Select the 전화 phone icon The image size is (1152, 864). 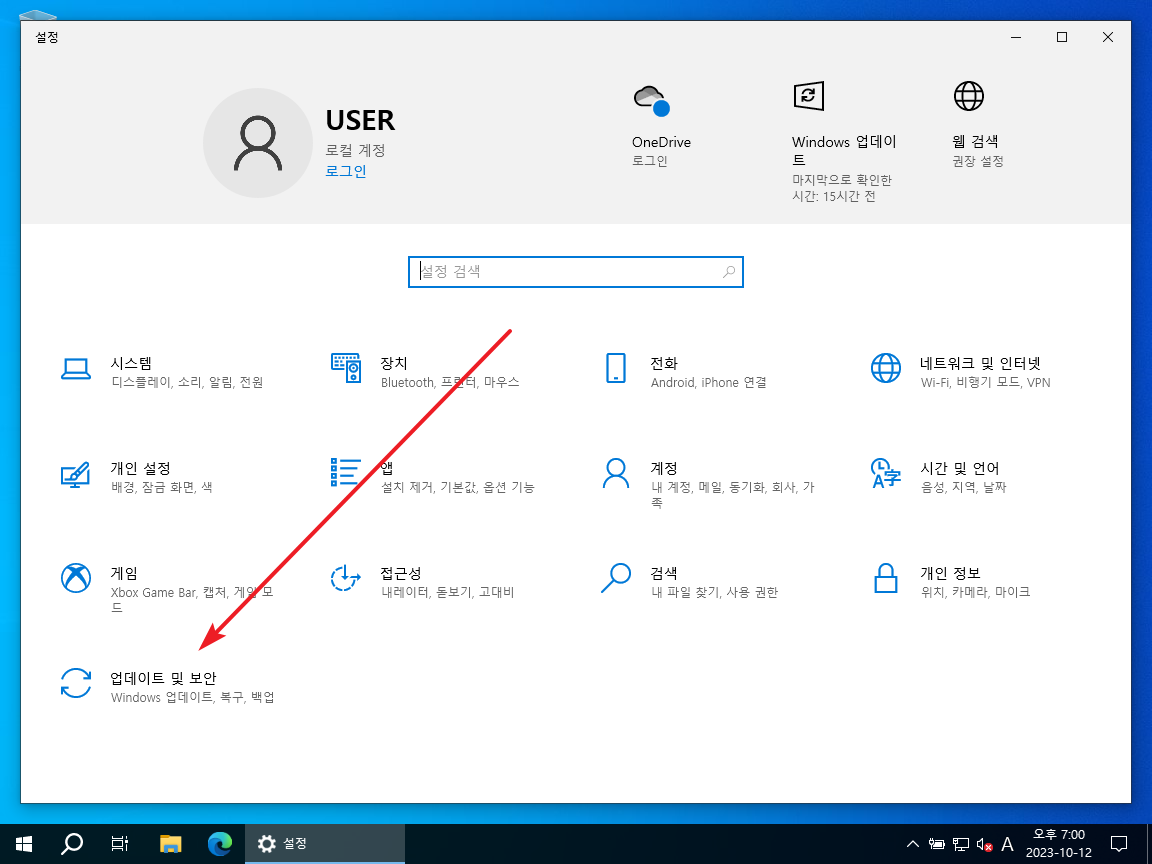[616, 367]
